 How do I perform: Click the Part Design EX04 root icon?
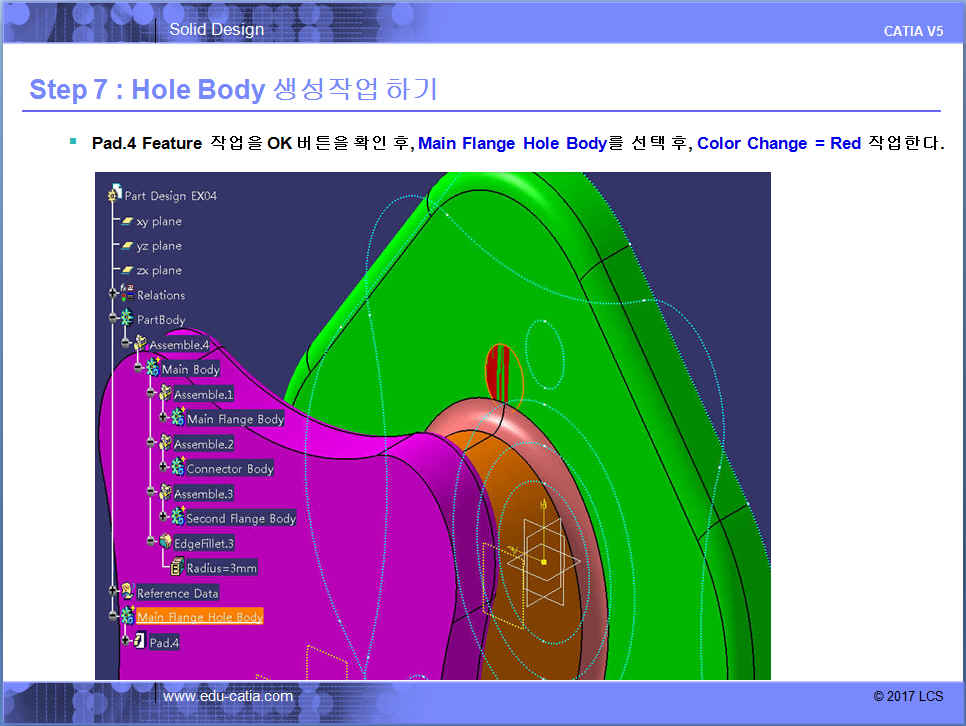click(115, 196)
